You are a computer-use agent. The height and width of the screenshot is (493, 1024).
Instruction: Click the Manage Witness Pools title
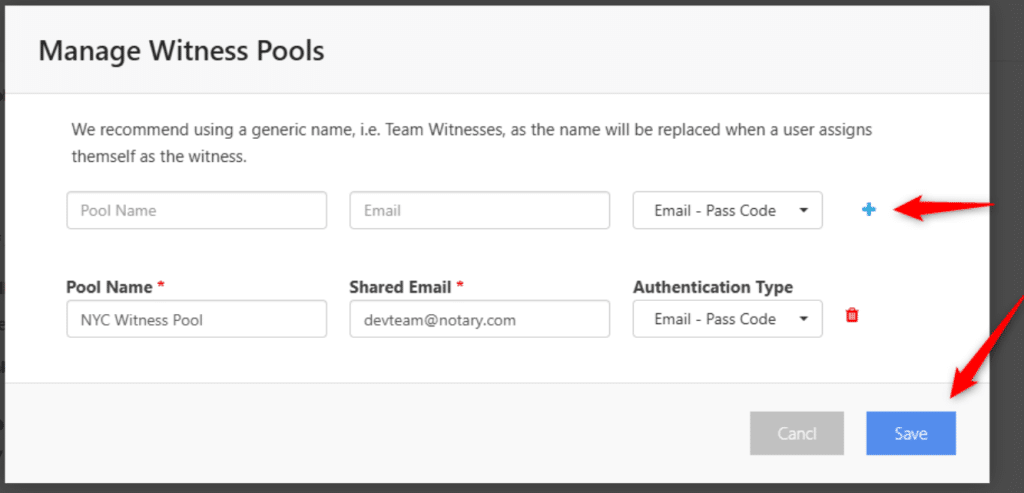(182, 51)
